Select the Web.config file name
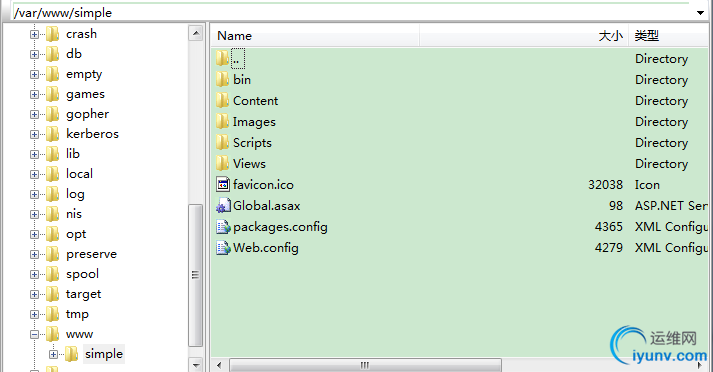713x372 pixels. pos(266,247)
